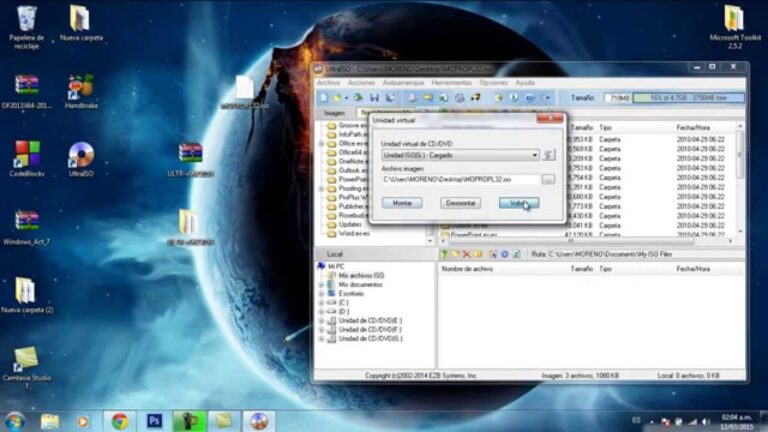Expand the Escritorio tree node
This screenshot has height=432, width=768.
coord(321,294)
